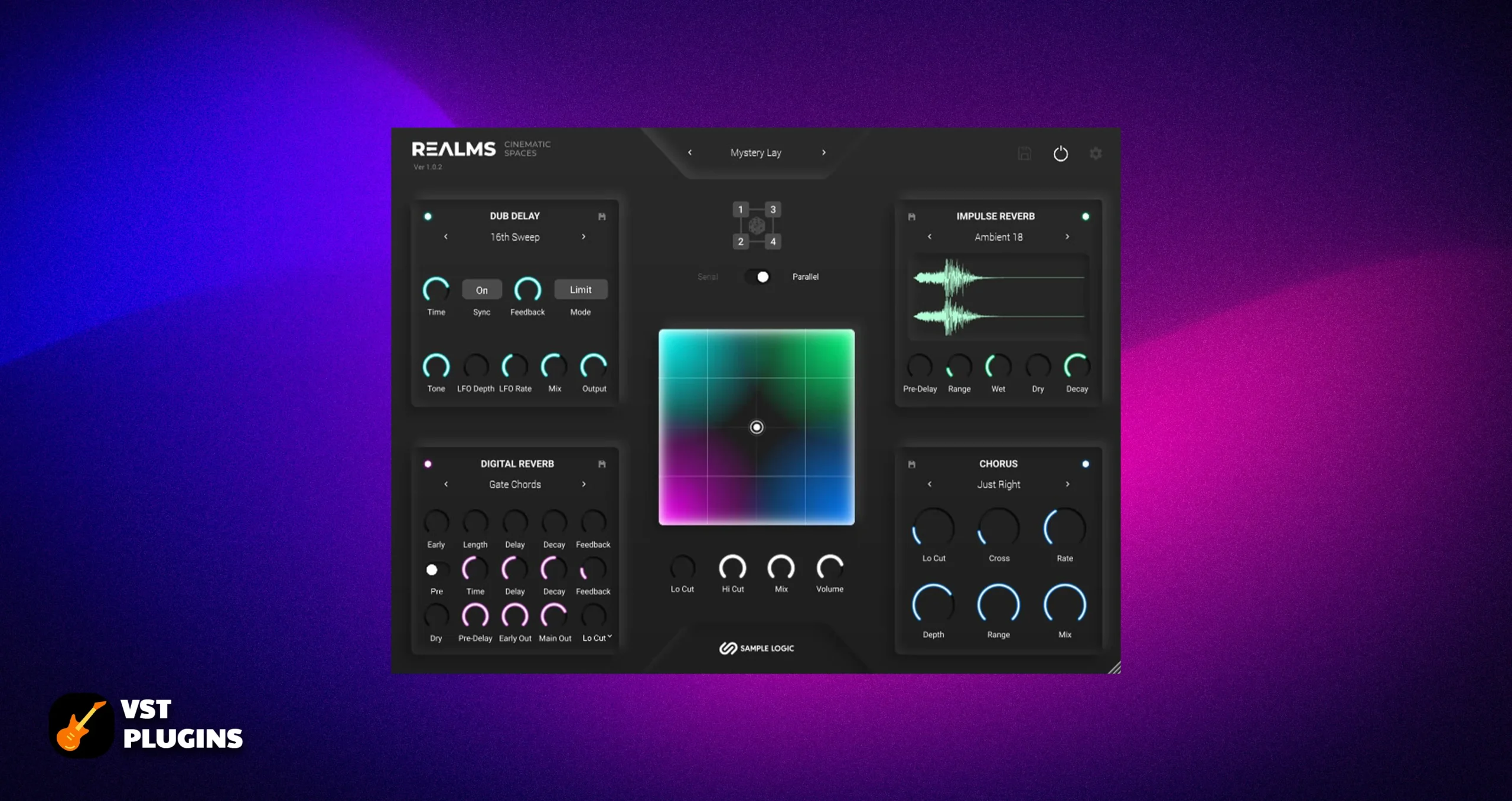Click the Sample Logic logo
This screenshot has width=1512, height=801.
pos(757,648)
